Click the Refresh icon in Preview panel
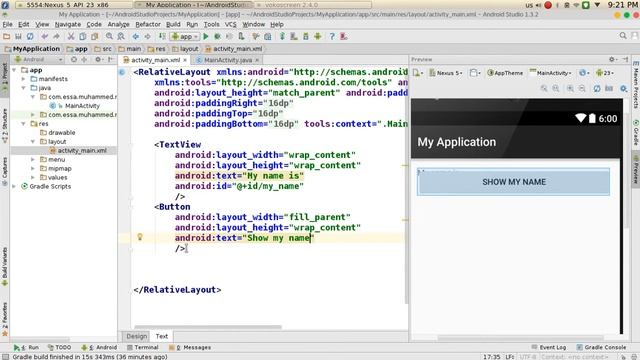 click(597, 88)
